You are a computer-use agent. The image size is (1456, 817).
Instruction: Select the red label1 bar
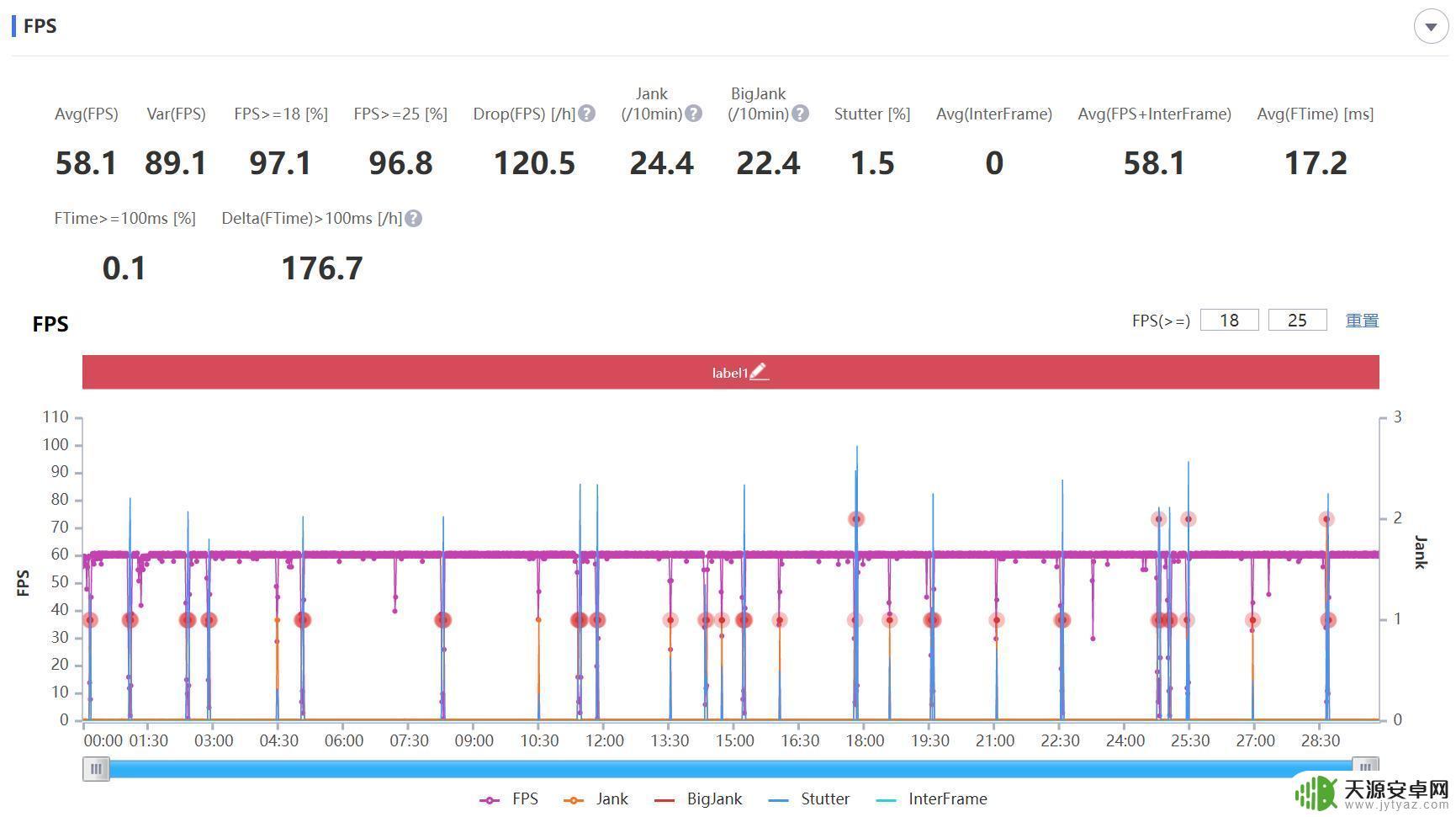730,372
